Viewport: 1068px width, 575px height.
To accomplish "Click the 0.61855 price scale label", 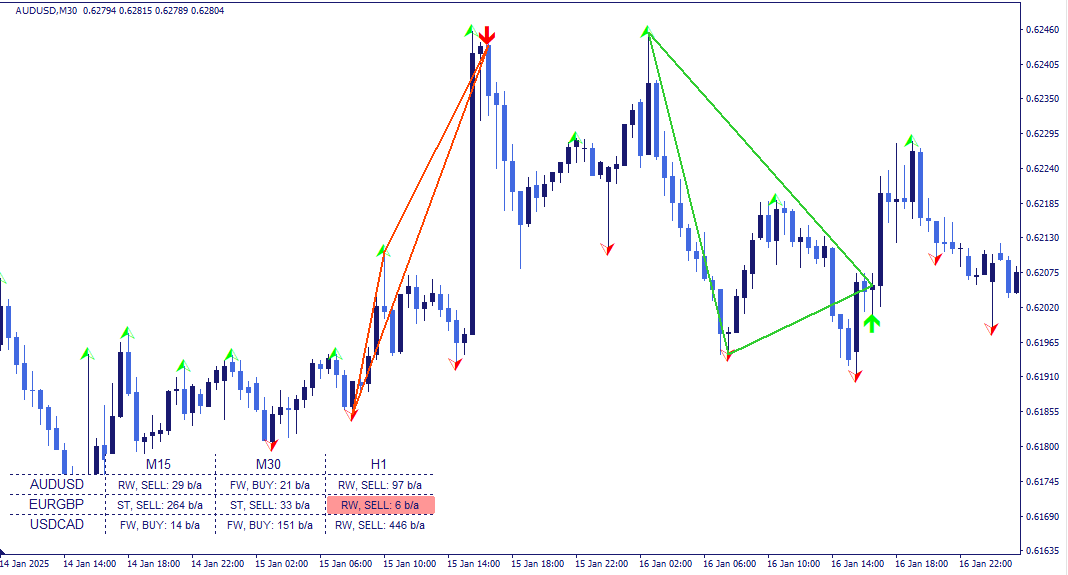I will click(1043, 411).
